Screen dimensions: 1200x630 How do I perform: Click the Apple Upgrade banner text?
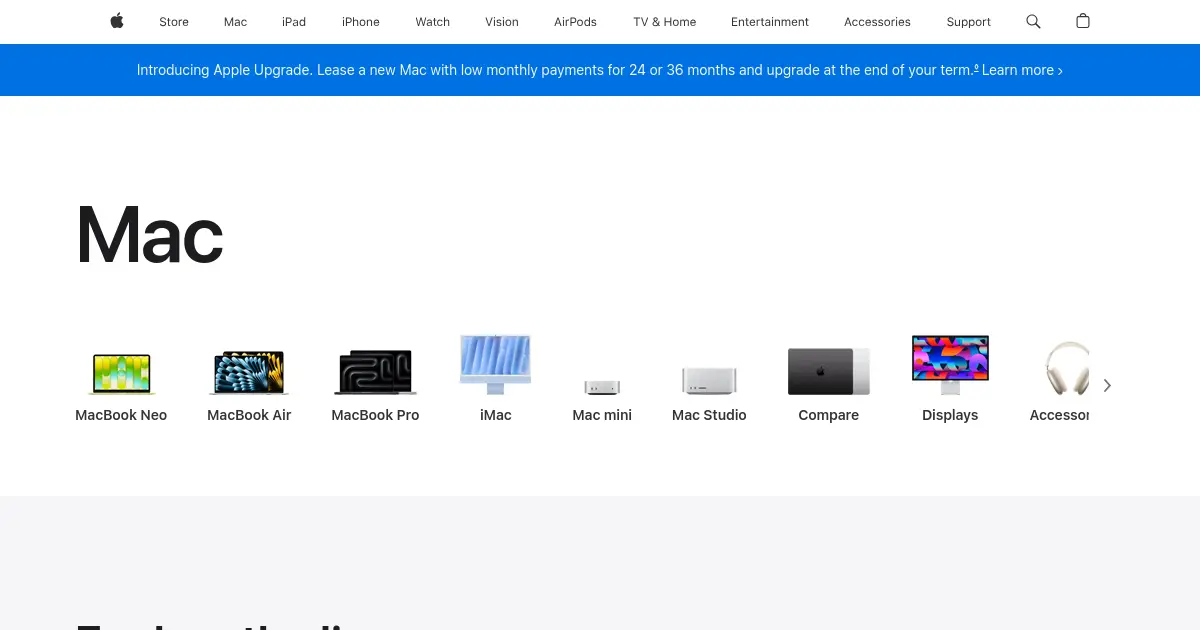click(x=557, y=70)
